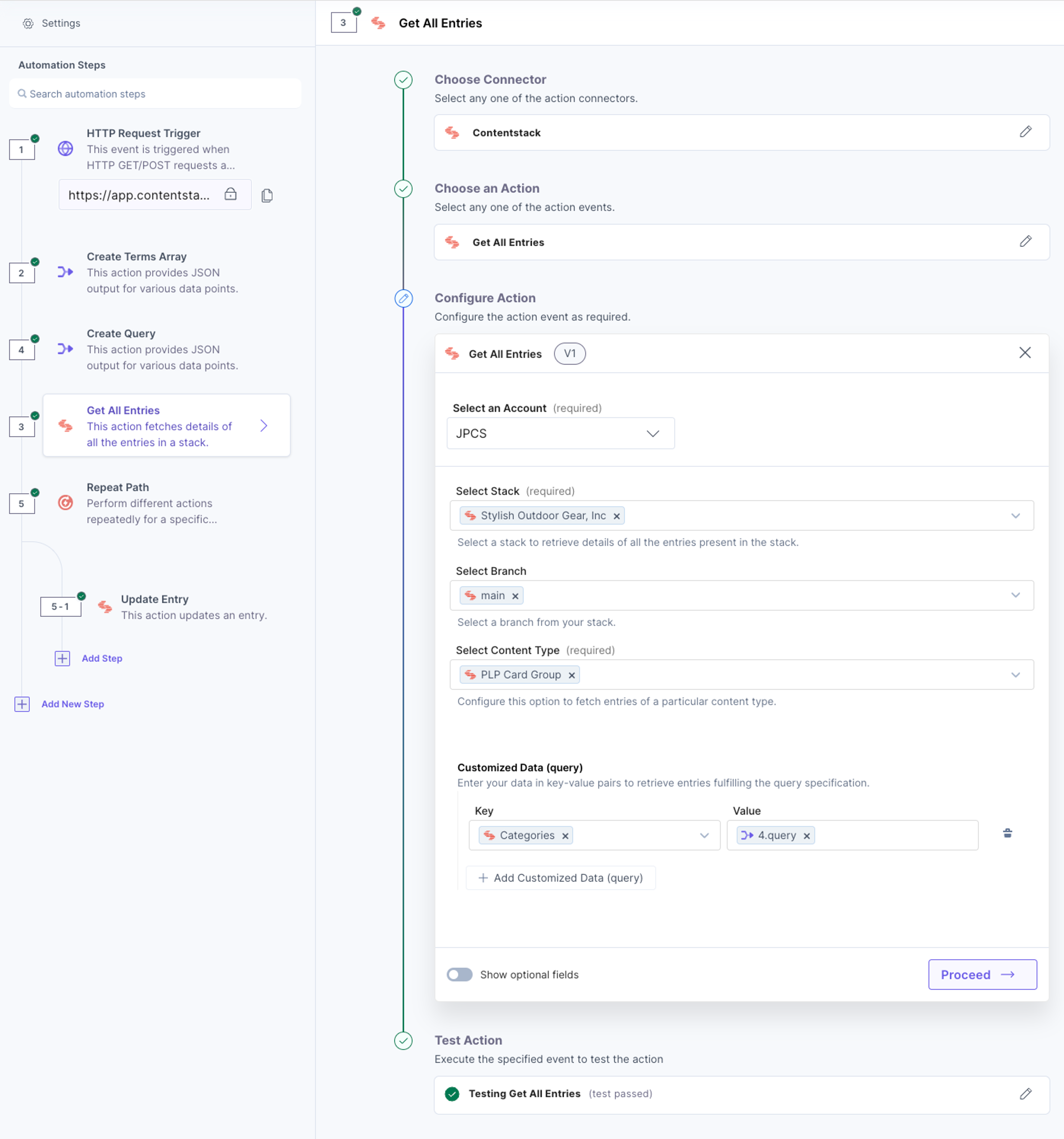Image resolution: width=1064 pixels, height=1139 pixels.
Task: Delete the Categories query row
Action: (1007, 834)
